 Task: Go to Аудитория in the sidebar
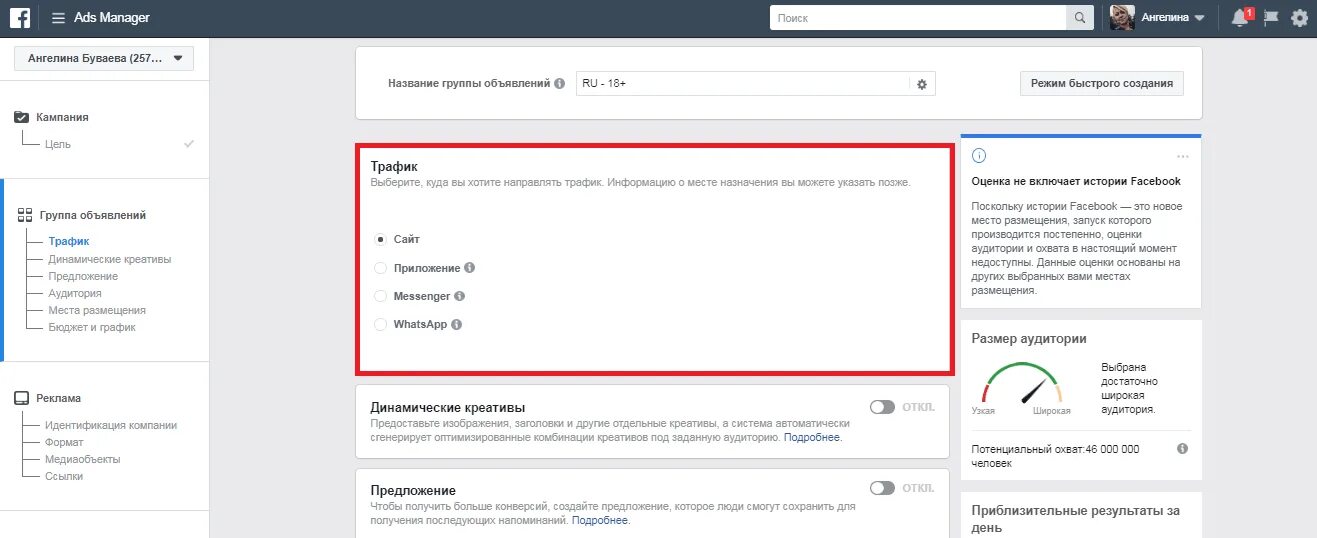click(75, 293)
